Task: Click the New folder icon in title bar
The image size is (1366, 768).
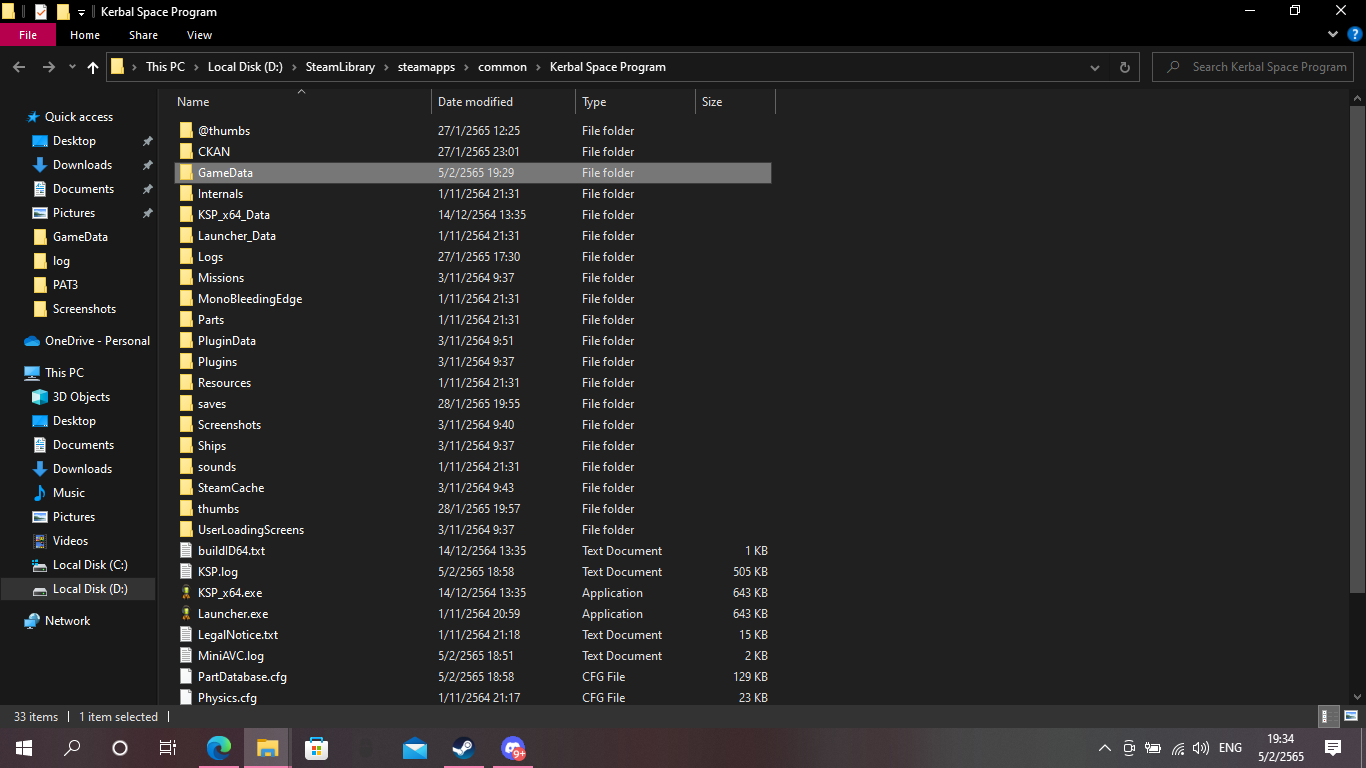Action: pos(63,12)
